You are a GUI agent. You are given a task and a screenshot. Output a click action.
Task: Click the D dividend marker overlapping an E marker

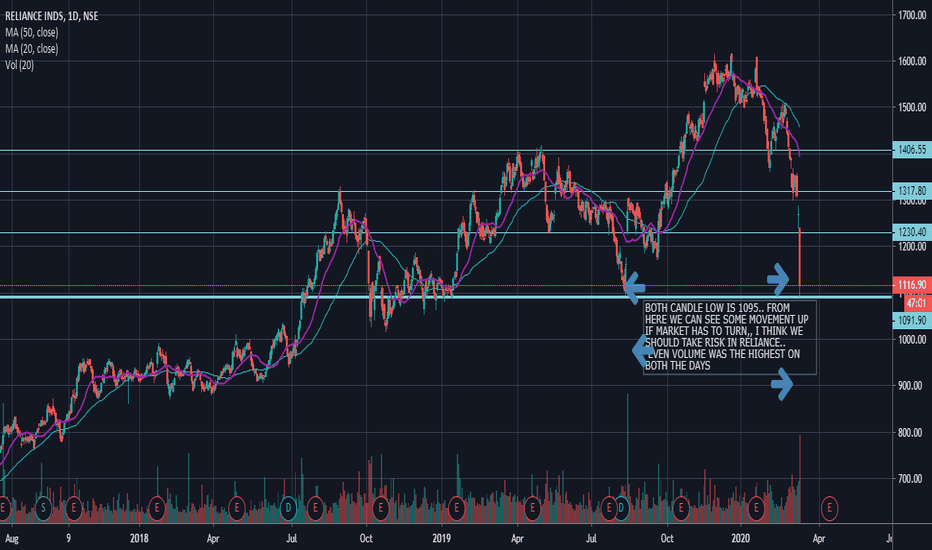[x=621, y=508]
